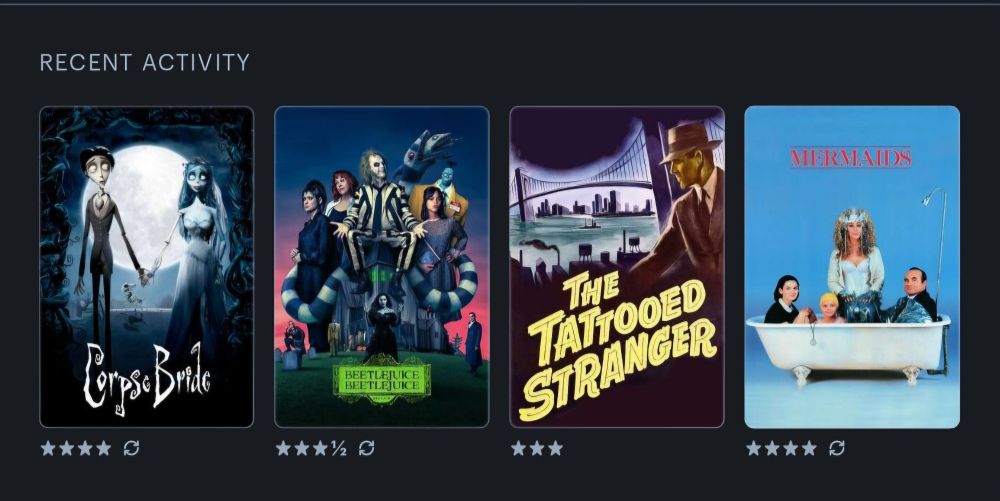The height and width of the screenshot is (501, 1000).
Task: Click the half-star symbol under Beetlejuice Beetlejuice
Action: [x=339, y=449]
